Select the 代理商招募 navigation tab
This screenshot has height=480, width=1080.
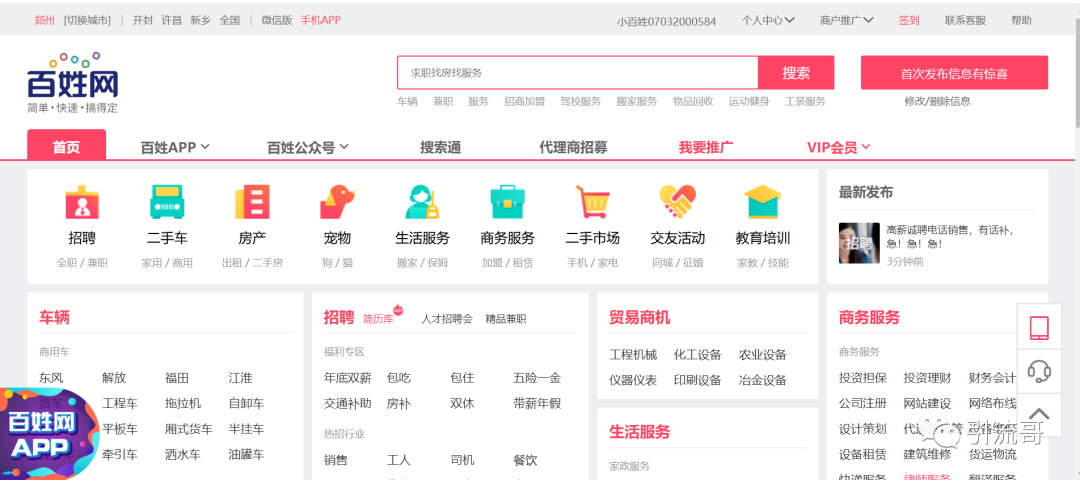click(573, 147)
